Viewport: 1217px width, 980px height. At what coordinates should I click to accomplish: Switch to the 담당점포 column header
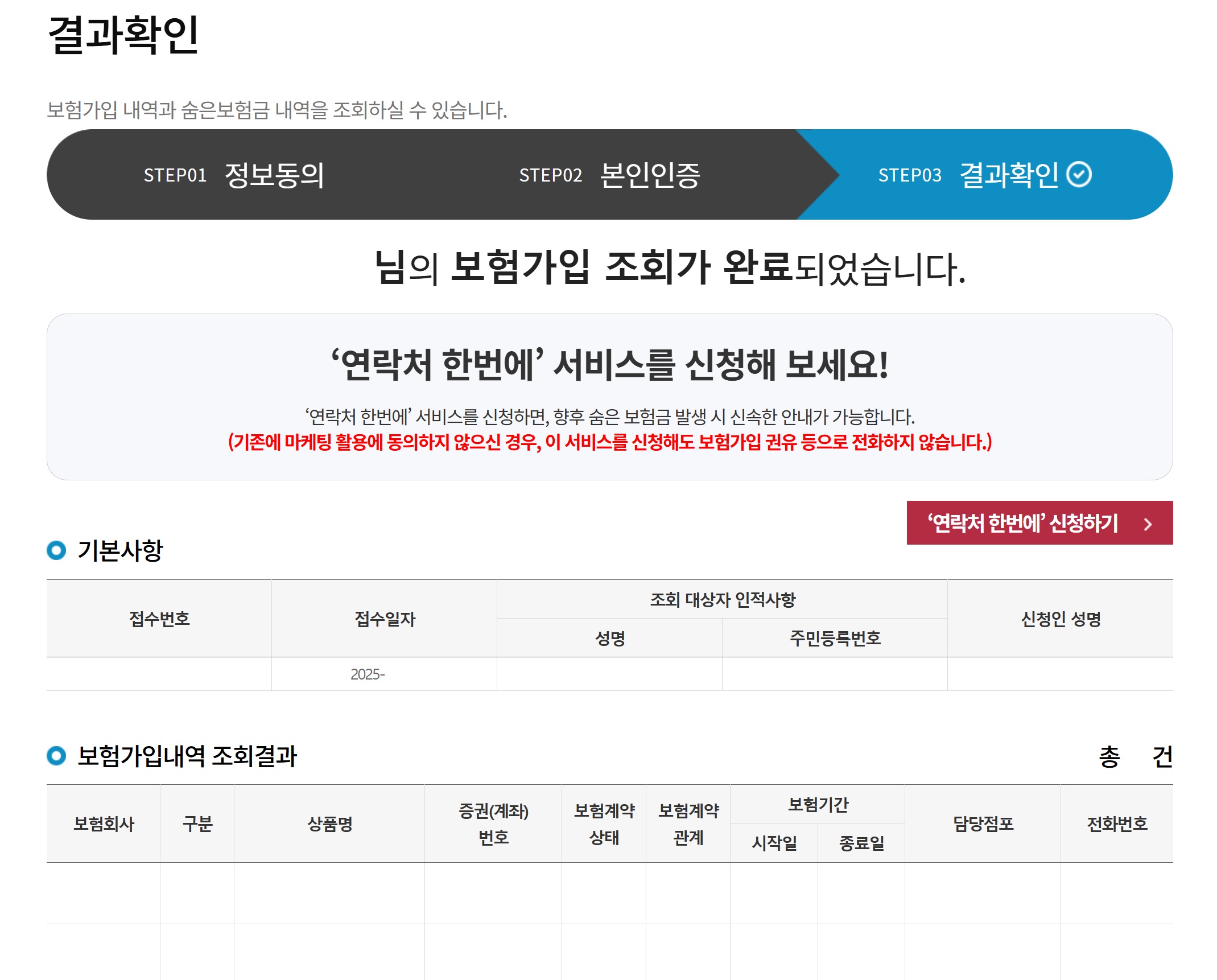[984, 823]
